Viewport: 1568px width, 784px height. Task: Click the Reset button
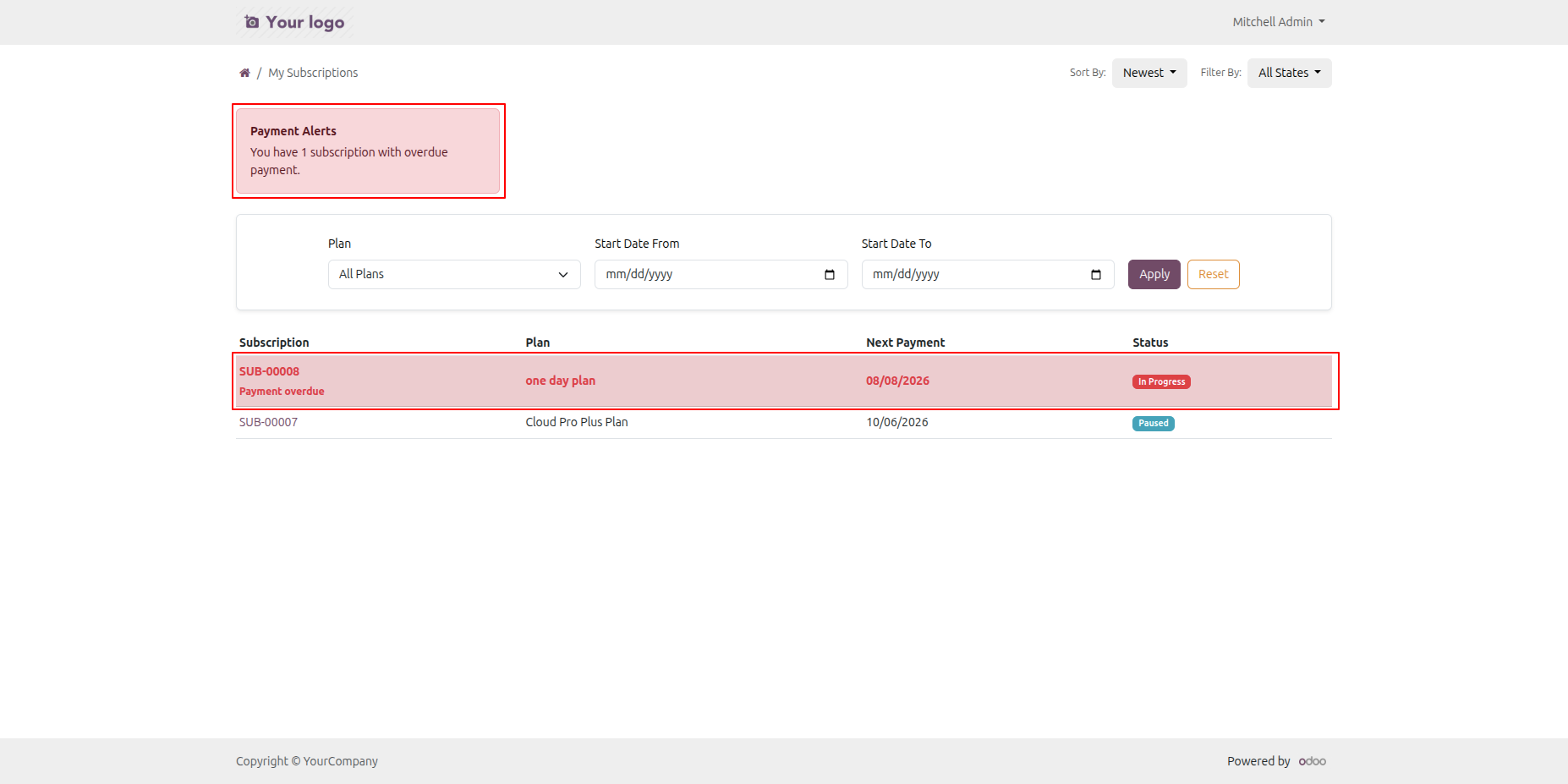click(1213, 274)
